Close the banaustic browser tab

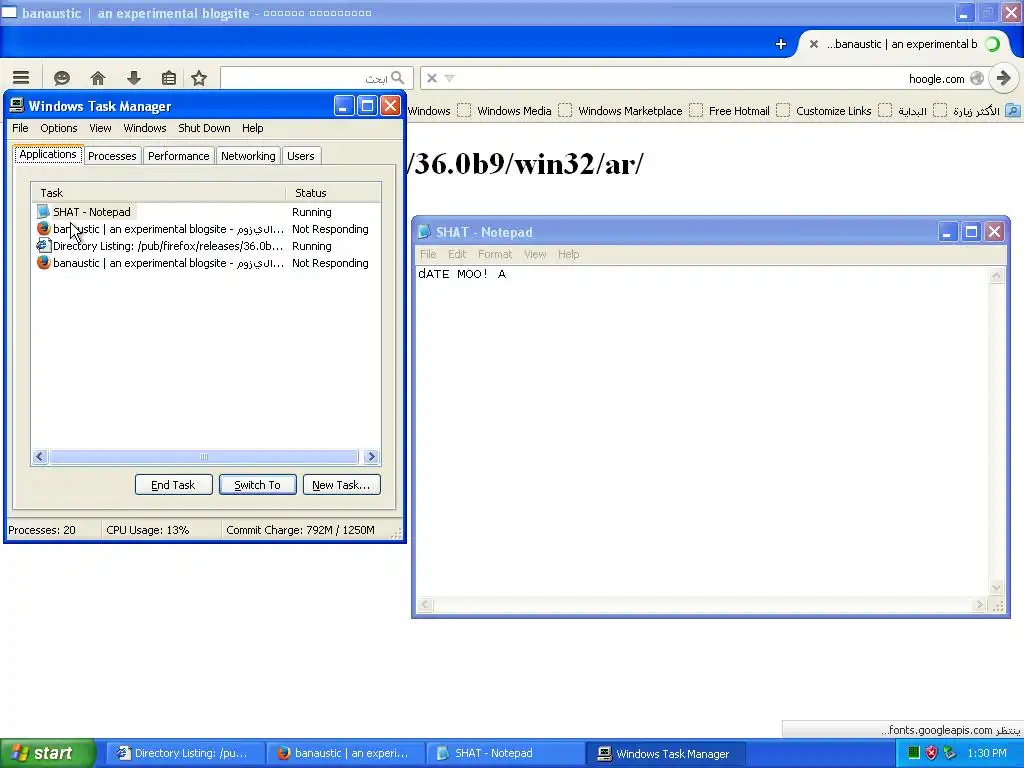tap(814, 44)
